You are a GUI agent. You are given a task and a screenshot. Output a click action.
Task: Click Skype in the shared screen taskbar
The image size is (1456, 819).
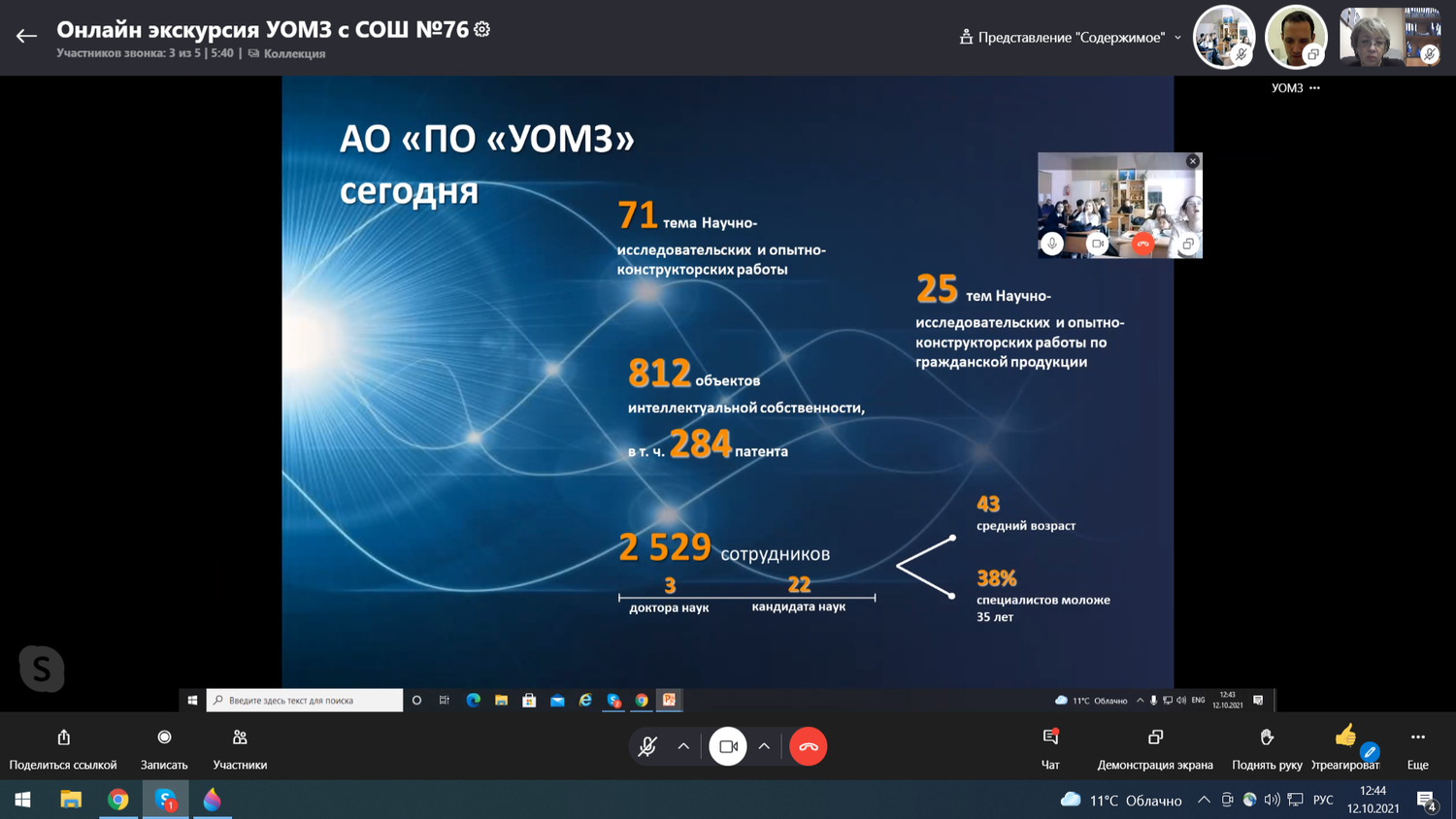click(613, 700)
